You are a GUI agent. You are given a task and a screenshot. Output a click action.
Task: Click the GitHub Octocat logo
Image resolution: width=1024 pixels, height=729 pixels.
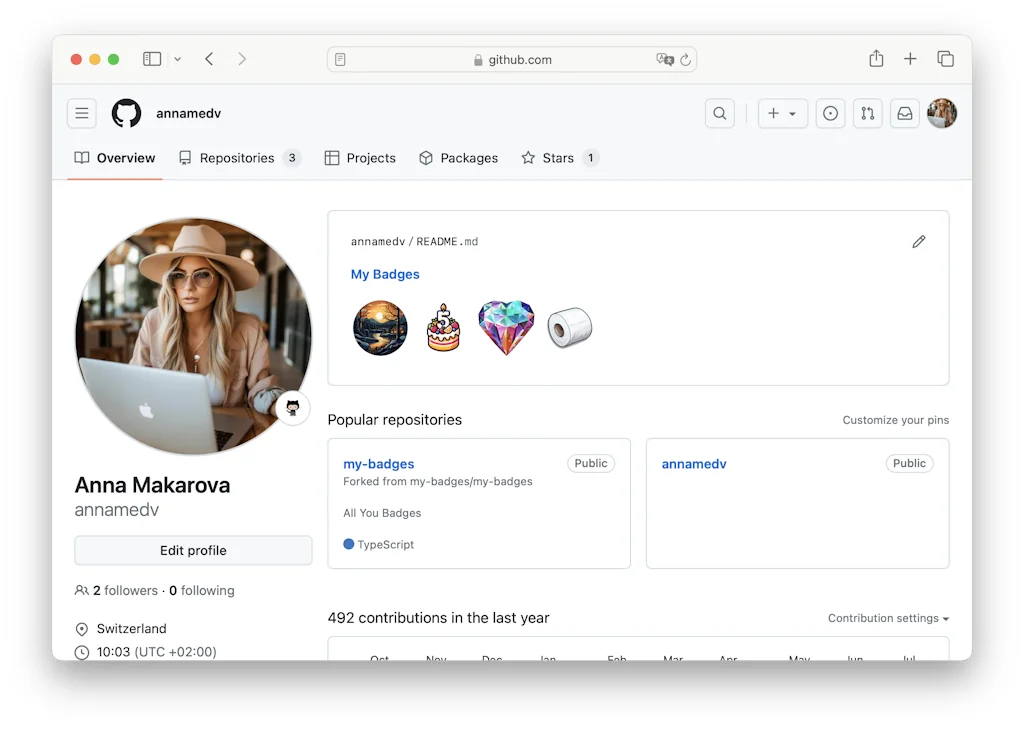coord(126,114)
